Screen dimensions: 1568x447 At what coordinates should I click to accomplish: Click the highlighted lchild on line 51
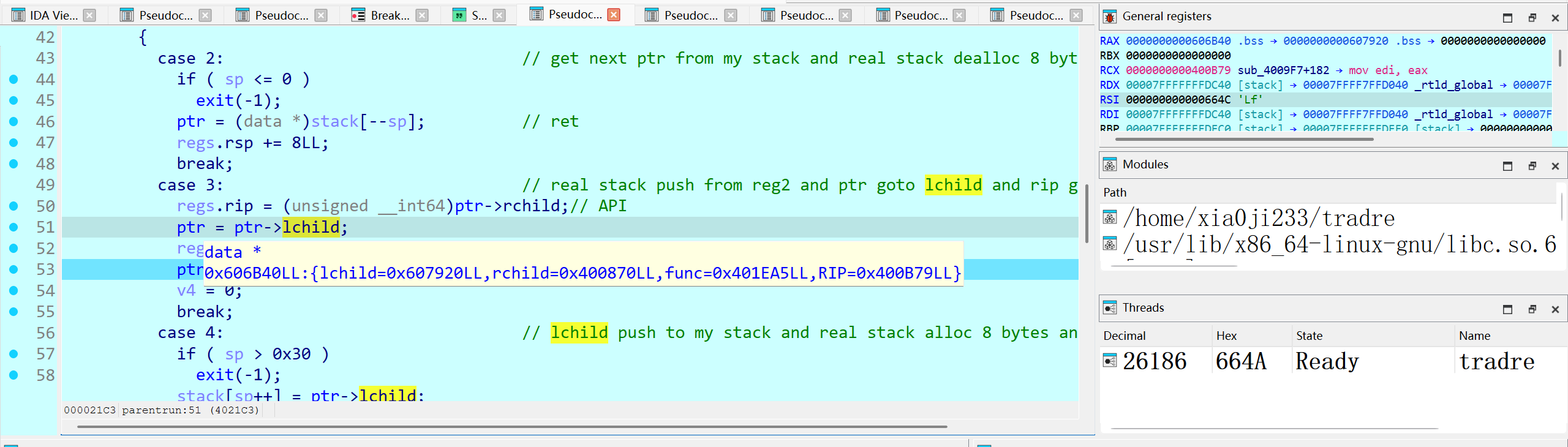[x=311, y=227]
